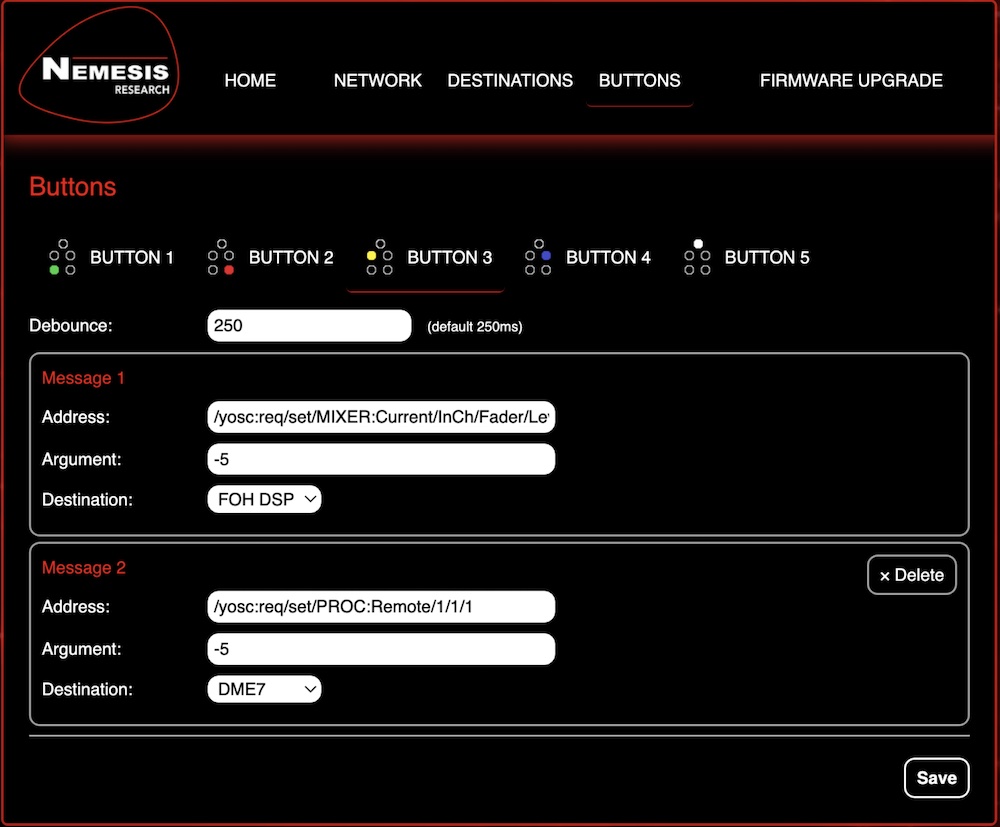The width and height of the screenshot is (1000, 827).
Task: Click the blue LED indicator on Button 4
Action: click(548, 256)
